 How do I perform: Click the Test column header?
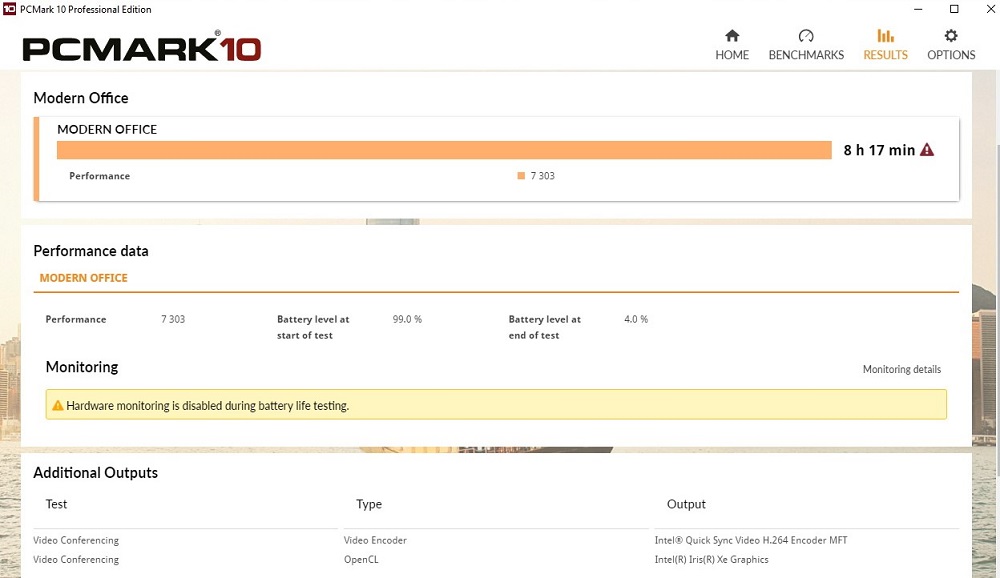(x=56, y=504)
